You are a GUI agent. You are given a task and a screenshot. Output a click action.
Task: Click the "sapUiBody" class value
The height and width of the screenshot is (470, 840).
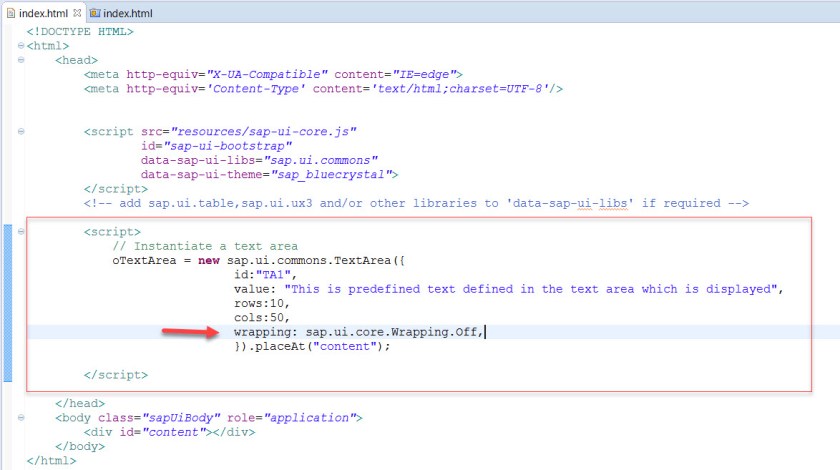point(181,418)
